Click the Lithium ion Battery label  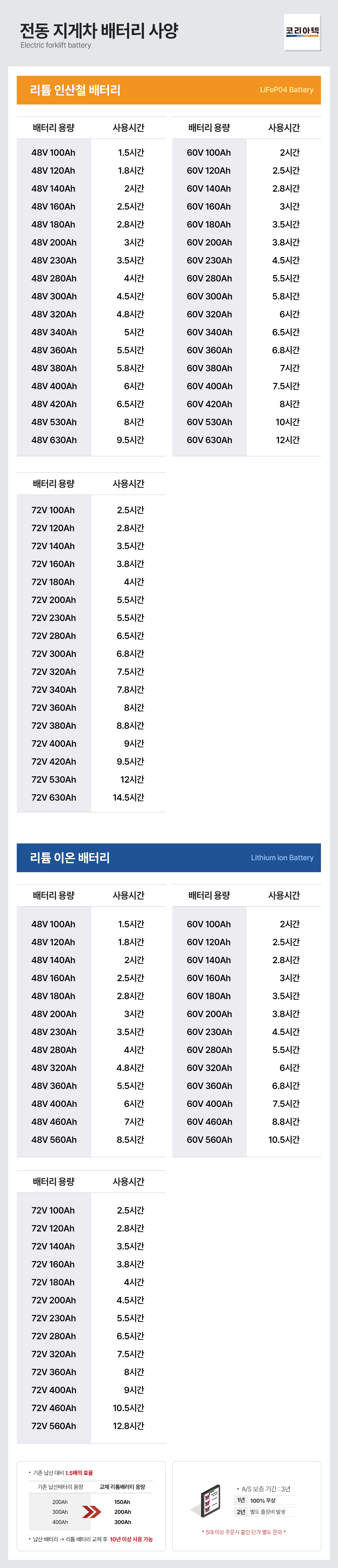pyautogui.click(x=282, y=857)
